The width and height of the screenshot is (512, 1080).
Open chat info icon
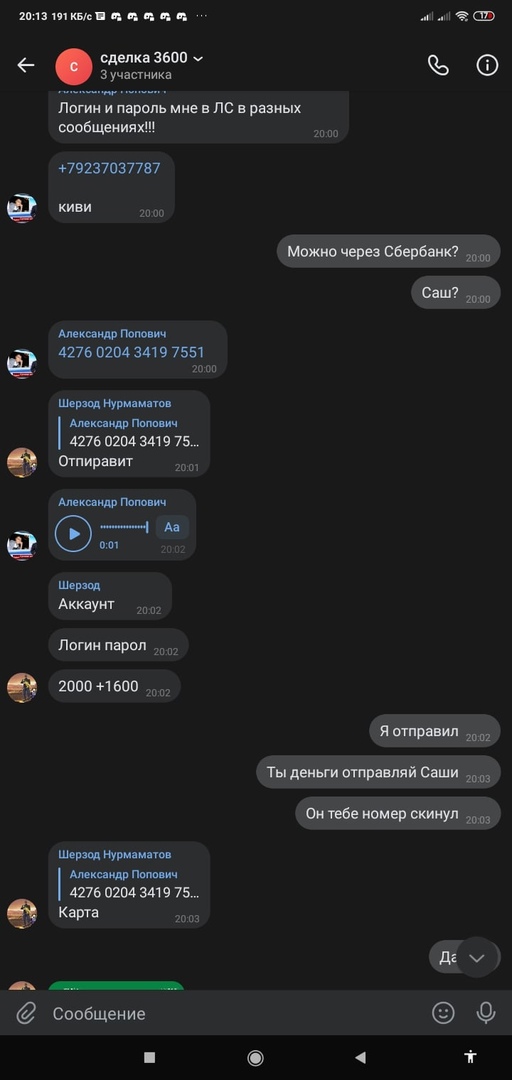[x=487, y=65]
